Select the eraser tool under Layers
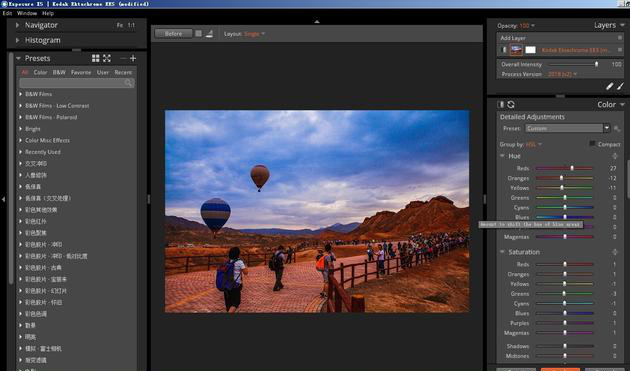The width and height of the screenshot is (630, 371). pyautogui.click(x=610, y=86)
